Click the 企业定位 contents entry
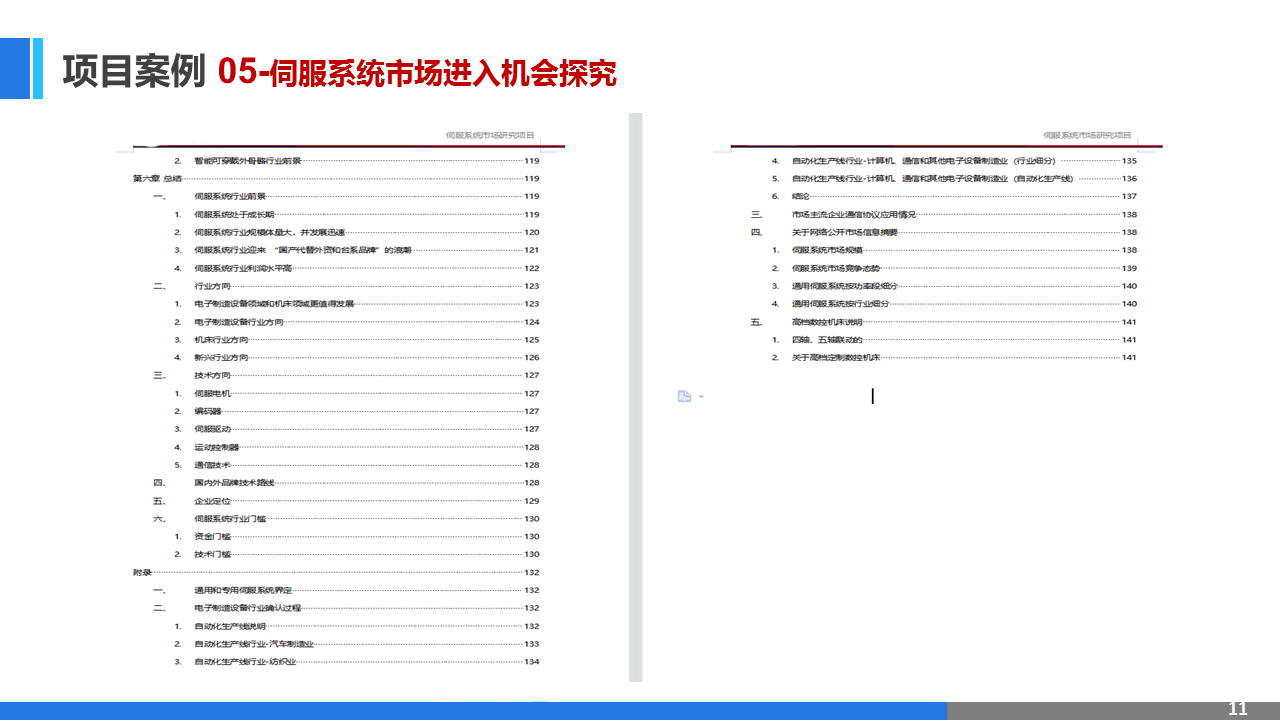The width and height of the screenshot is (1280, 720). tap(212, 501)
